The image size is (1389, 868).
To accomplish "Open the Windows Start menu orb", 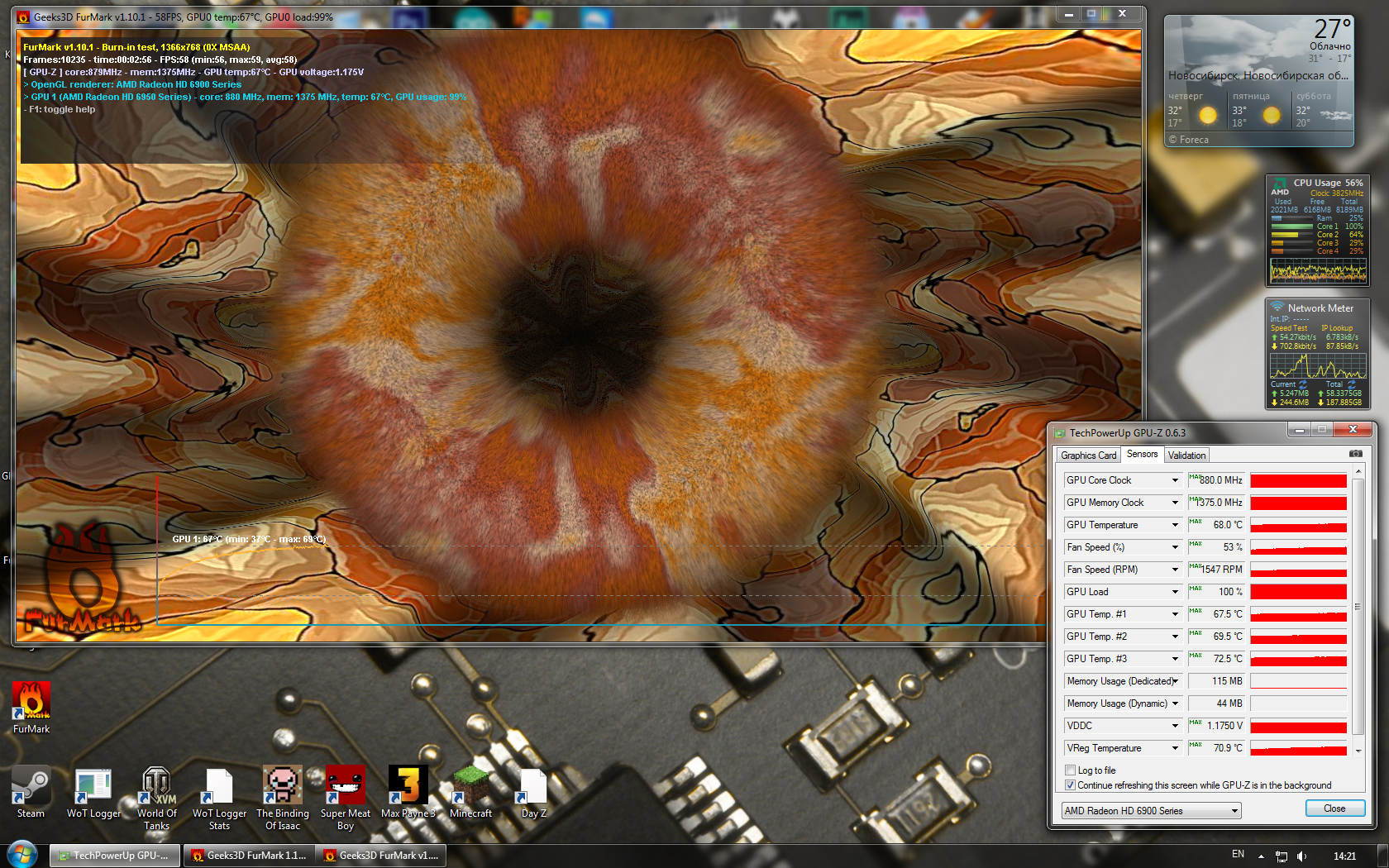I will click(x=22, y=855).
